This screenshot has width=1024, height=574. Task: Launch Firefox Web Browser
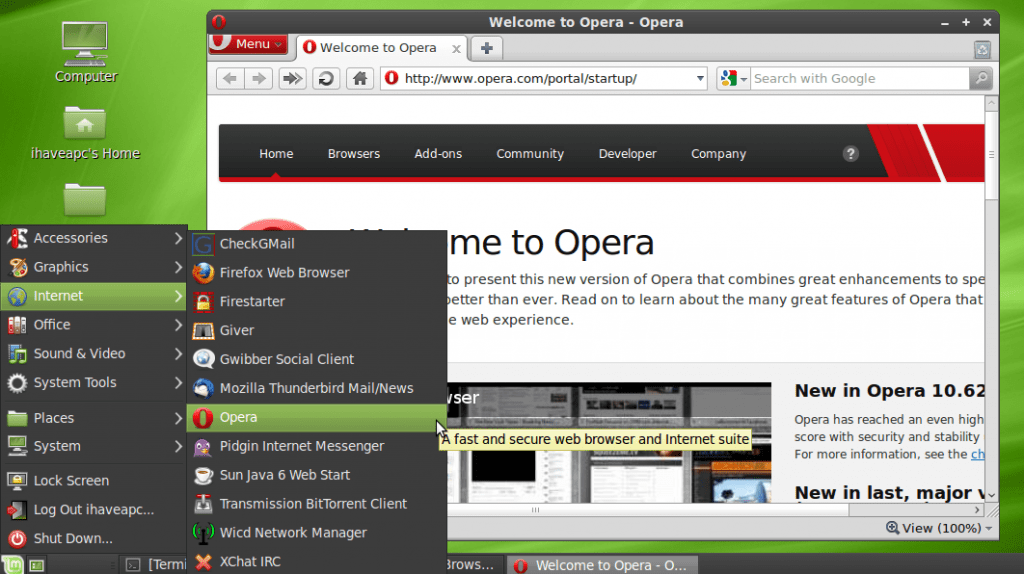click(317, 272)
